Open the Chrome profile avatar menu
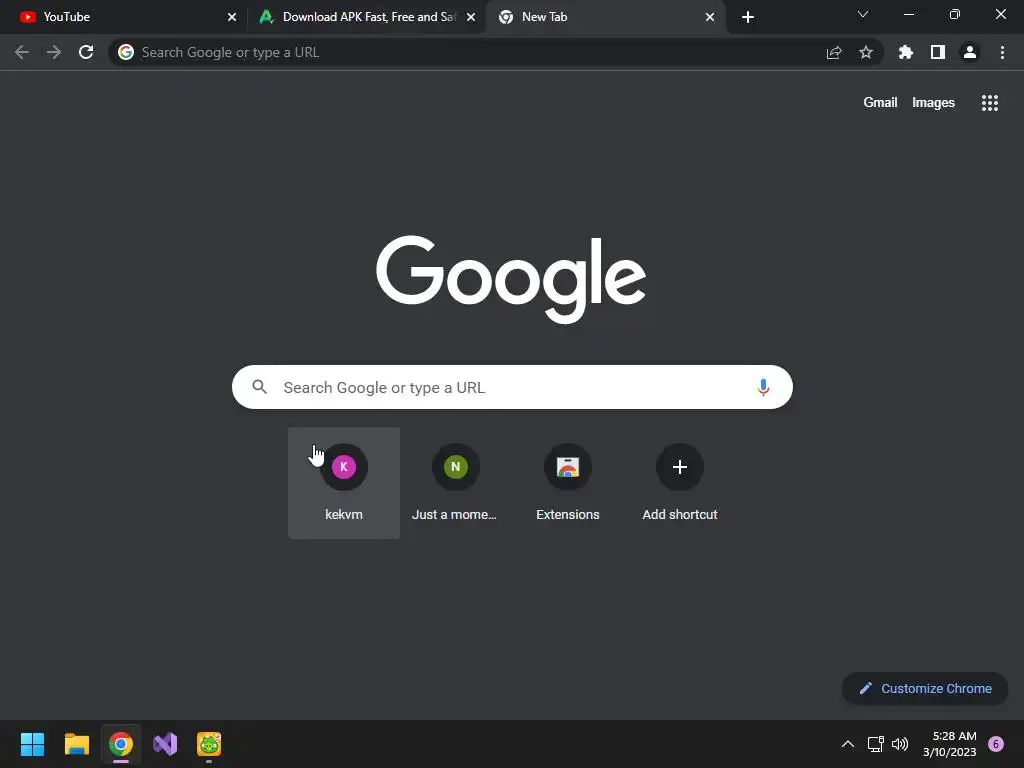1024x768 pixels. [970, 52]
